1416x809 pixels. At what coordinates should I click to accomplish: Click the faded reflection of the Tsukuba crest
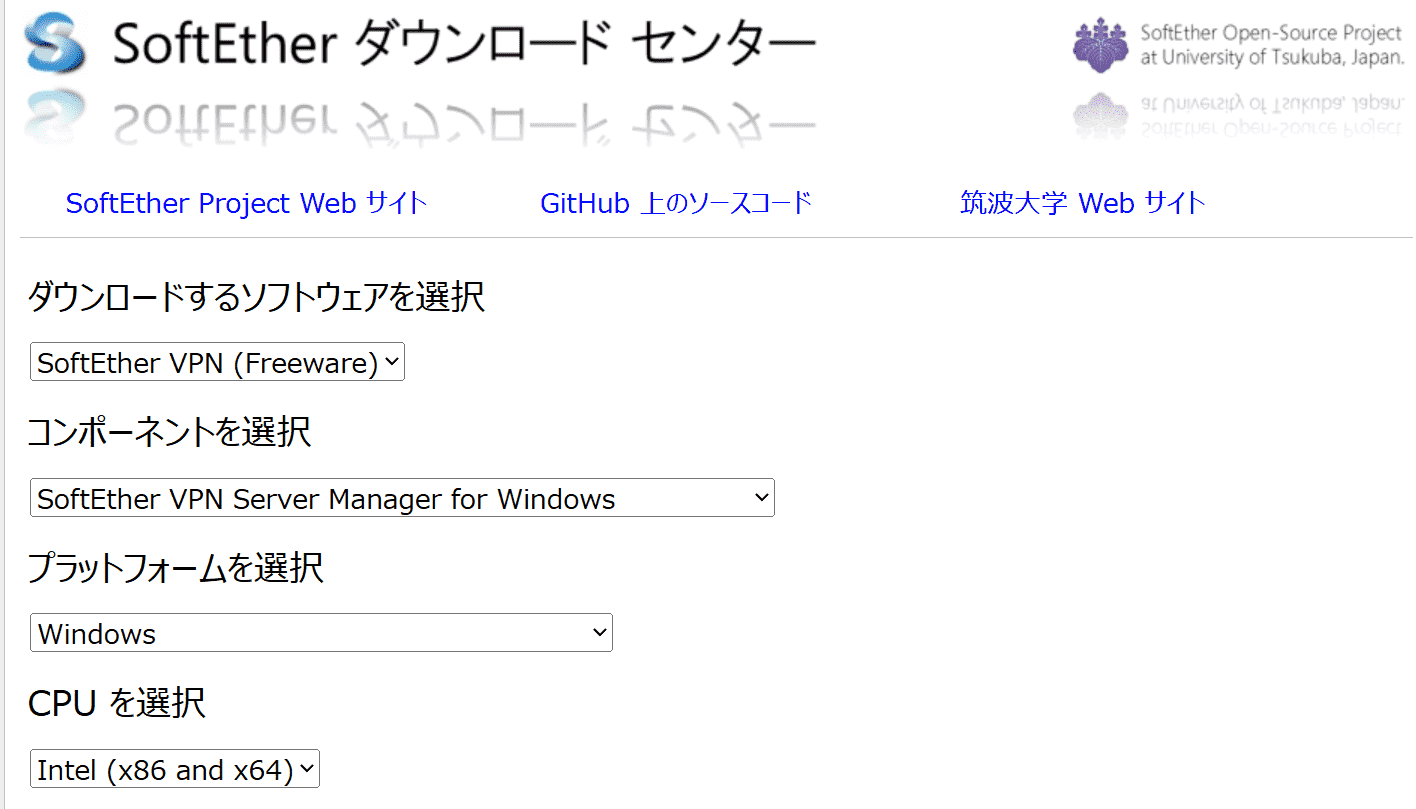pos(1100,114)
